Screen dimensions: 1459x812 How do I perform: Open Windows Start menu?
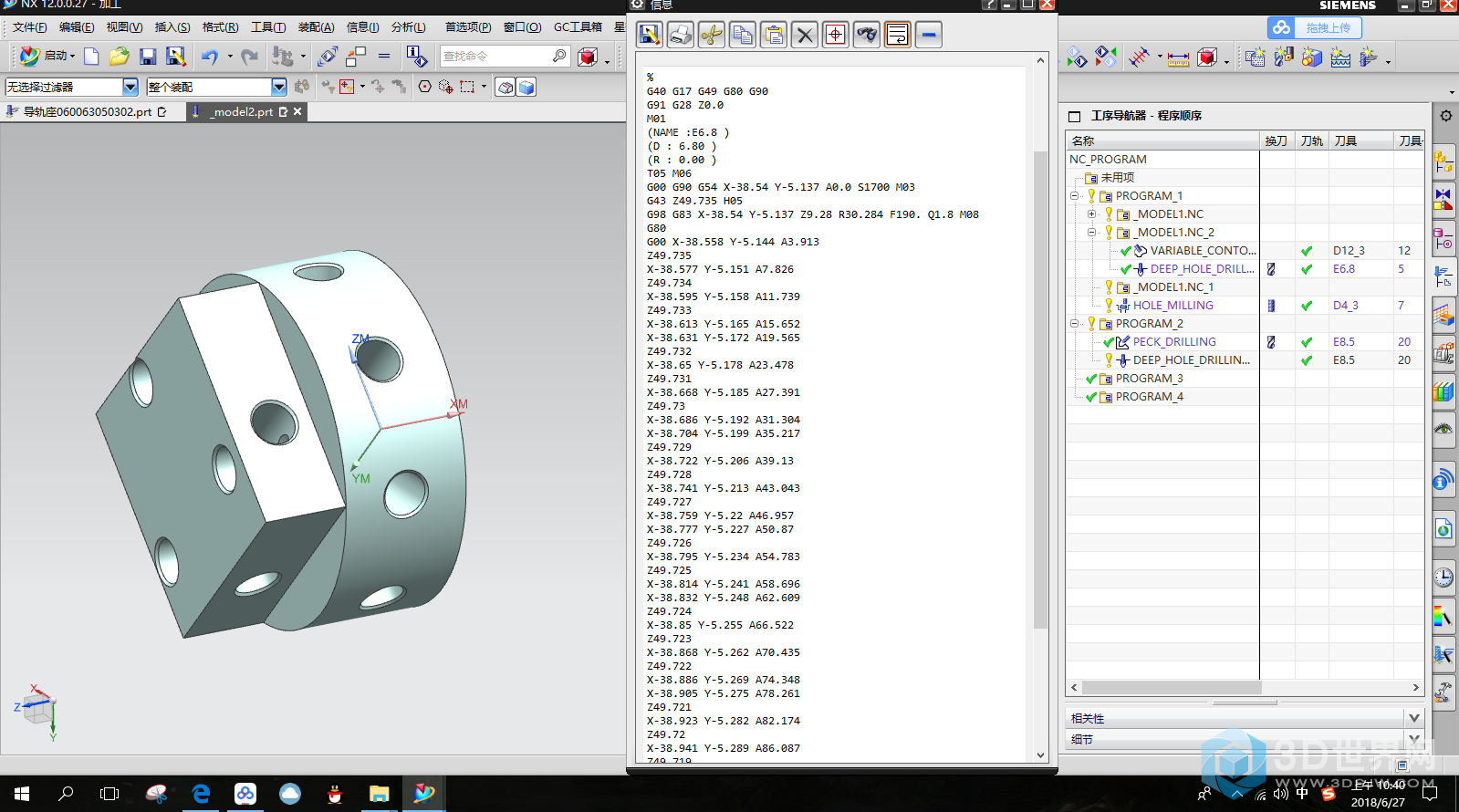pyautogui.click(x=22, y=793)
